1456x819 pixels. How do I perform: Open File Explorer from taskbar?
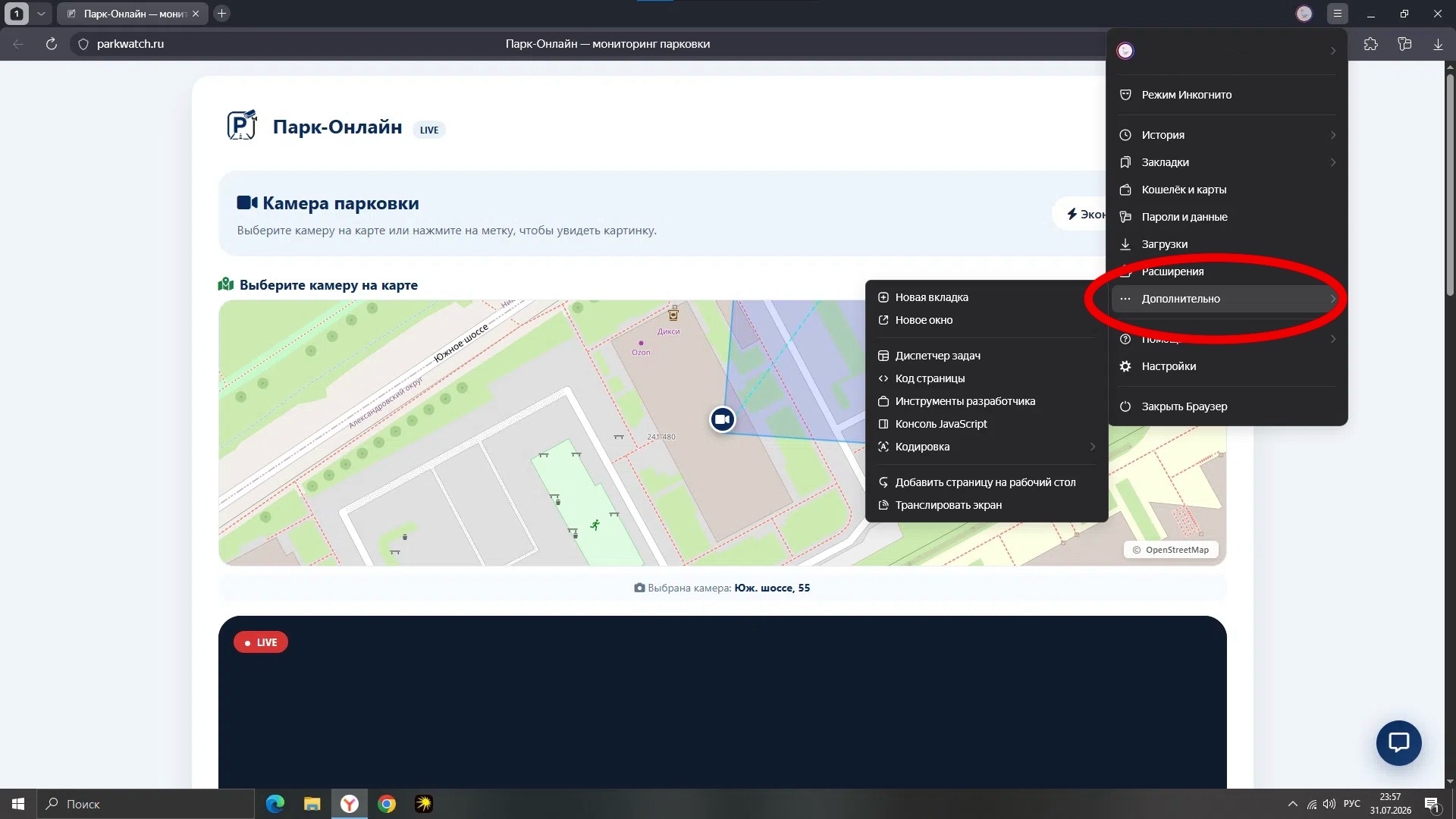pyautogui.click(x=312, y=804)
